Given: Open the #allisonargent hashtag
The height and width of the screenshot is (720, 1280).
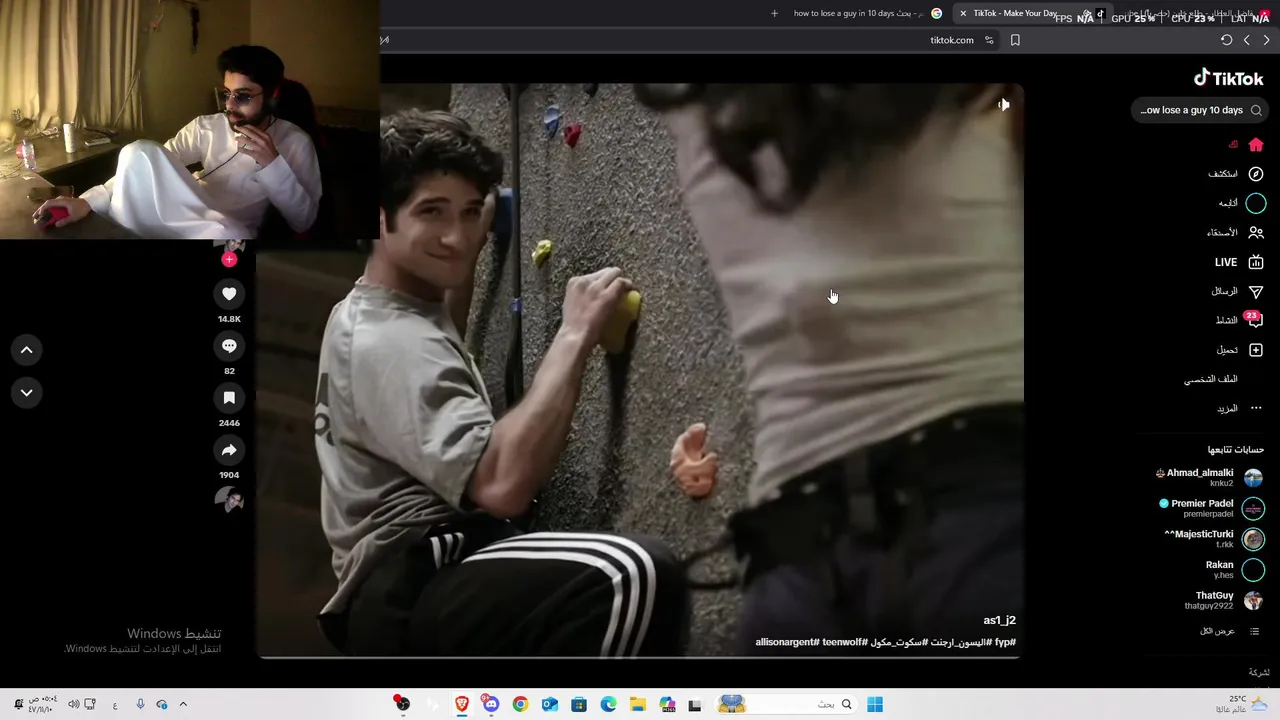Looking at the screenshot, I should [787, 642].
